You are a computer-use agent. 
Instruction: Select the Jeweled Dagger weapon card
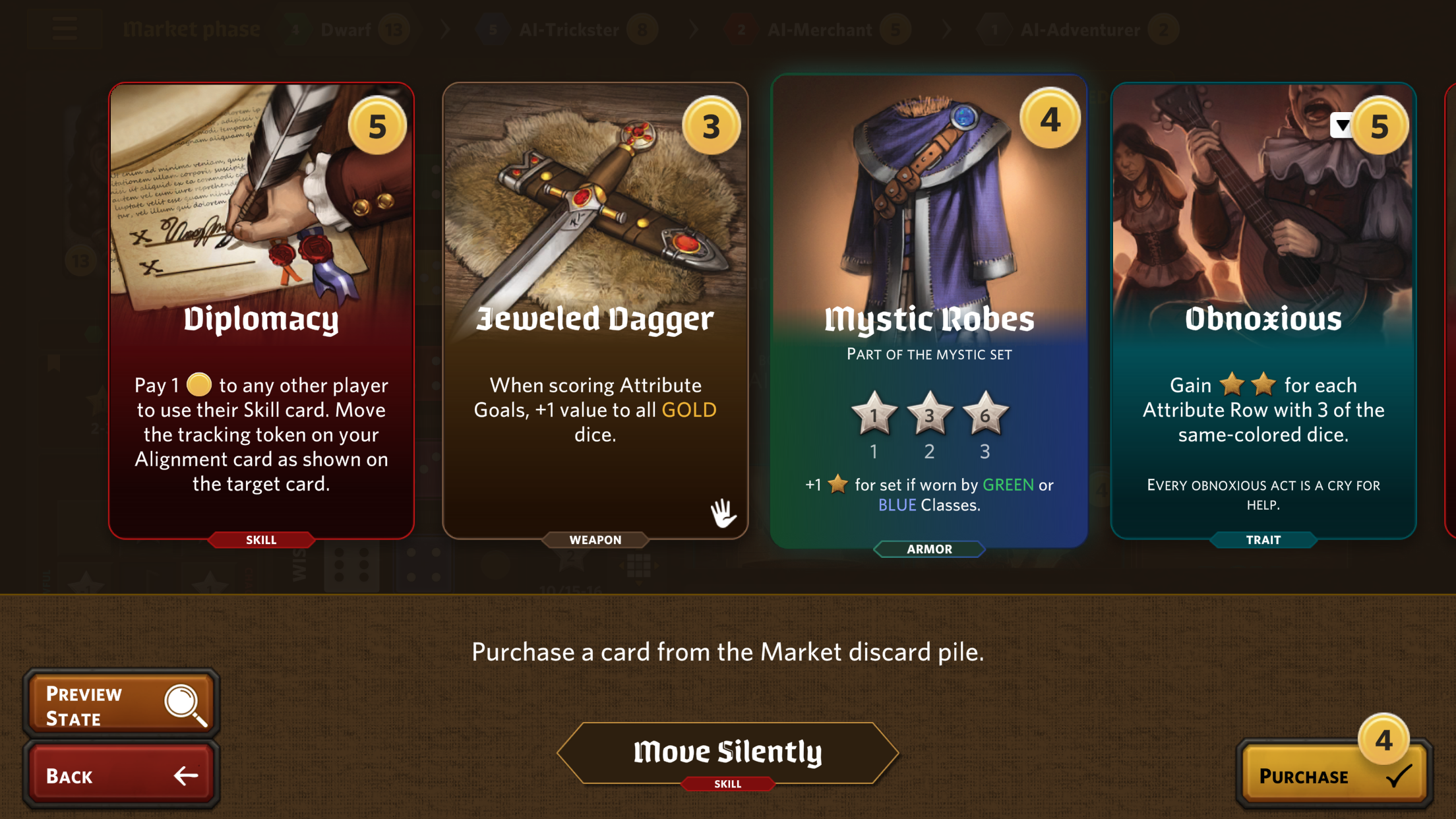(x=595, y=311)
